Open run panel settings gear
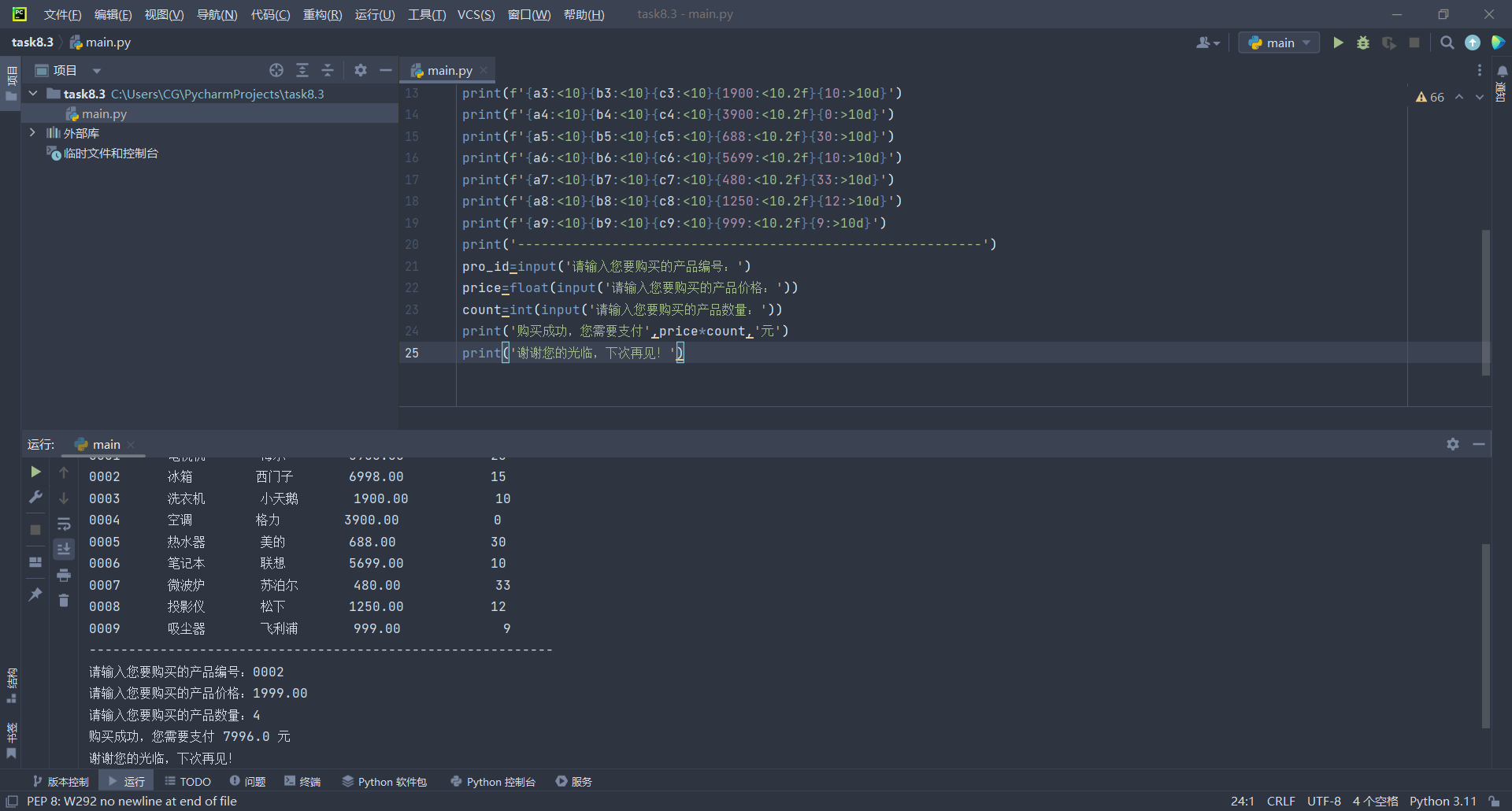This screenshot has height=811, width=1512. (1453, 444)
